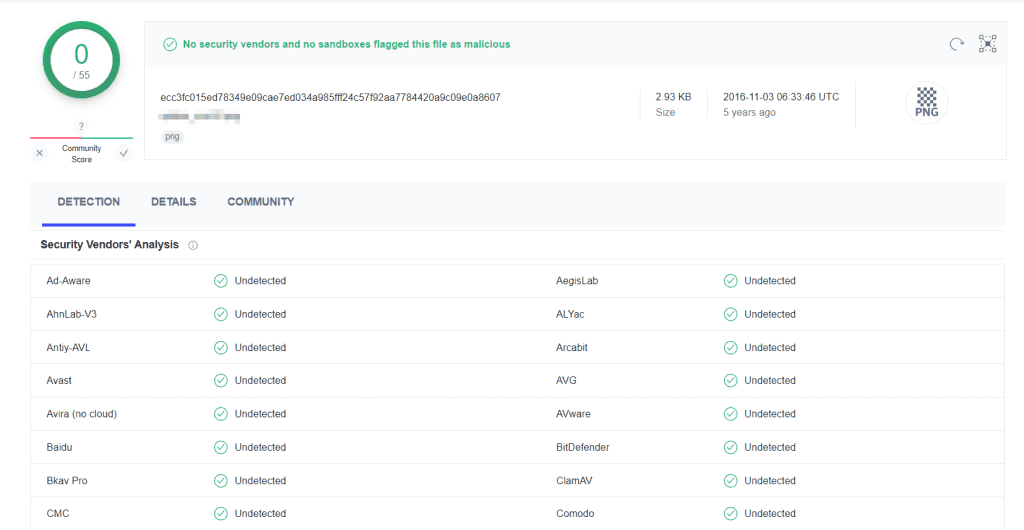Click the Security Vendors' Analysis info icon
This screenshot has width=1024, height=530.
point(193,245)
